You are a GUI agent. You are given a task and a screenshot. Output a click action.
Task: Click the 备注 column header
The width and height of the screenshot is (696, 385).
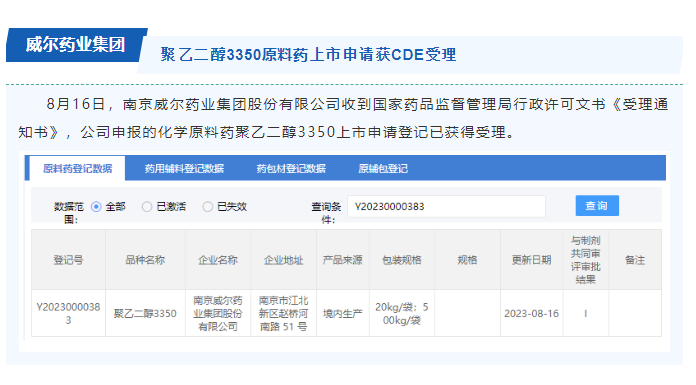pos(635,260)
